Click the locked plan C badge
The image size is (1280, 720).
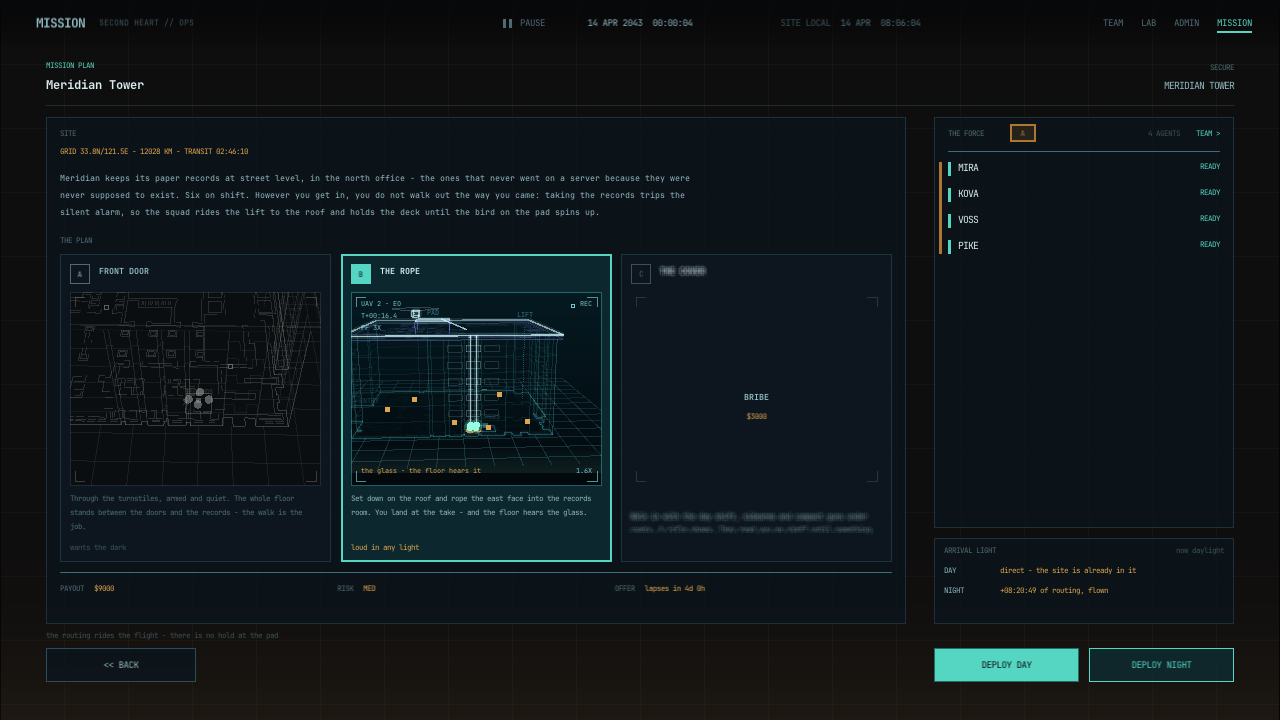[641, 274]
